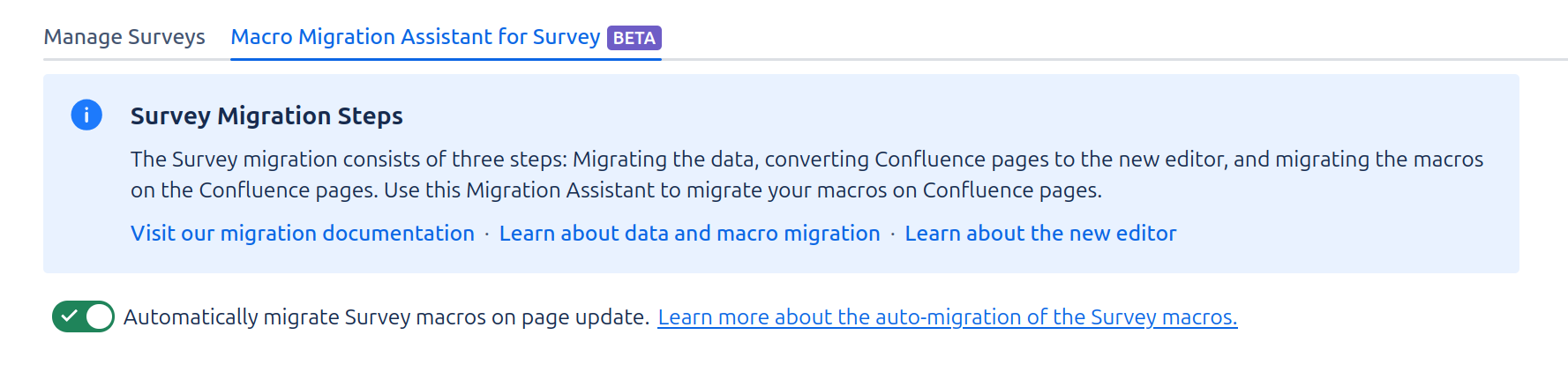The image size is (1568, 387).
Task: Click the BETA badge on the tab
Action: (x=634, y=38)
